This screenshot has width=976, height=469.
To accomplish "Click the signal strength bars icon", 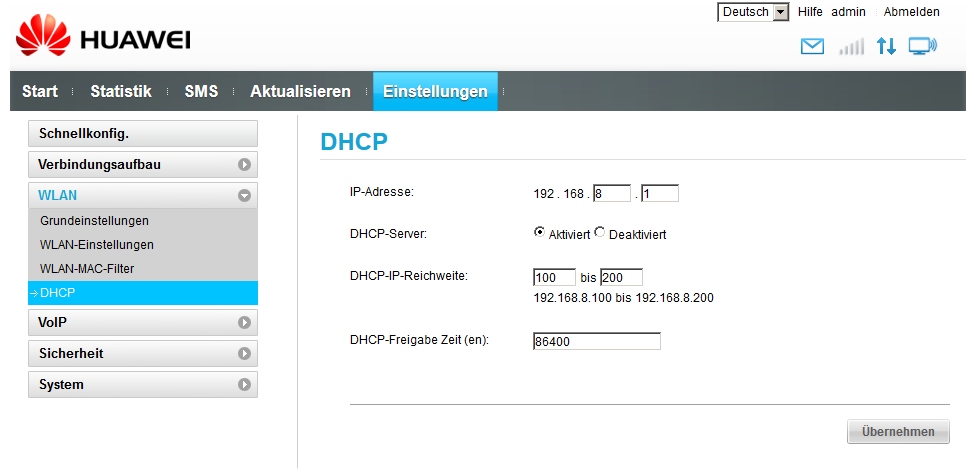I will [851, 47].
